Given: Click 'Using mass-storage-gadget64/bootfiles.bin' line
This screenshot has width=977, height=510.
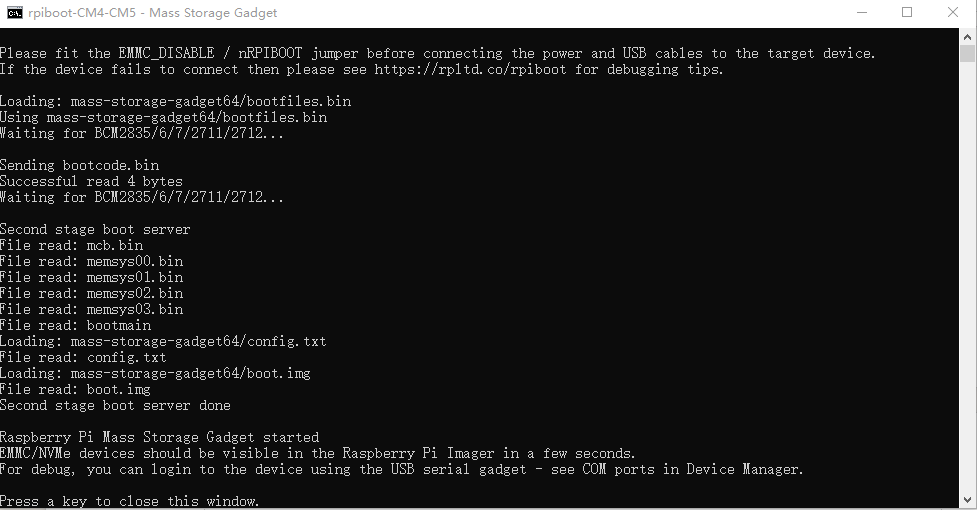Looking at the screenshot, I should pos(163,117).
